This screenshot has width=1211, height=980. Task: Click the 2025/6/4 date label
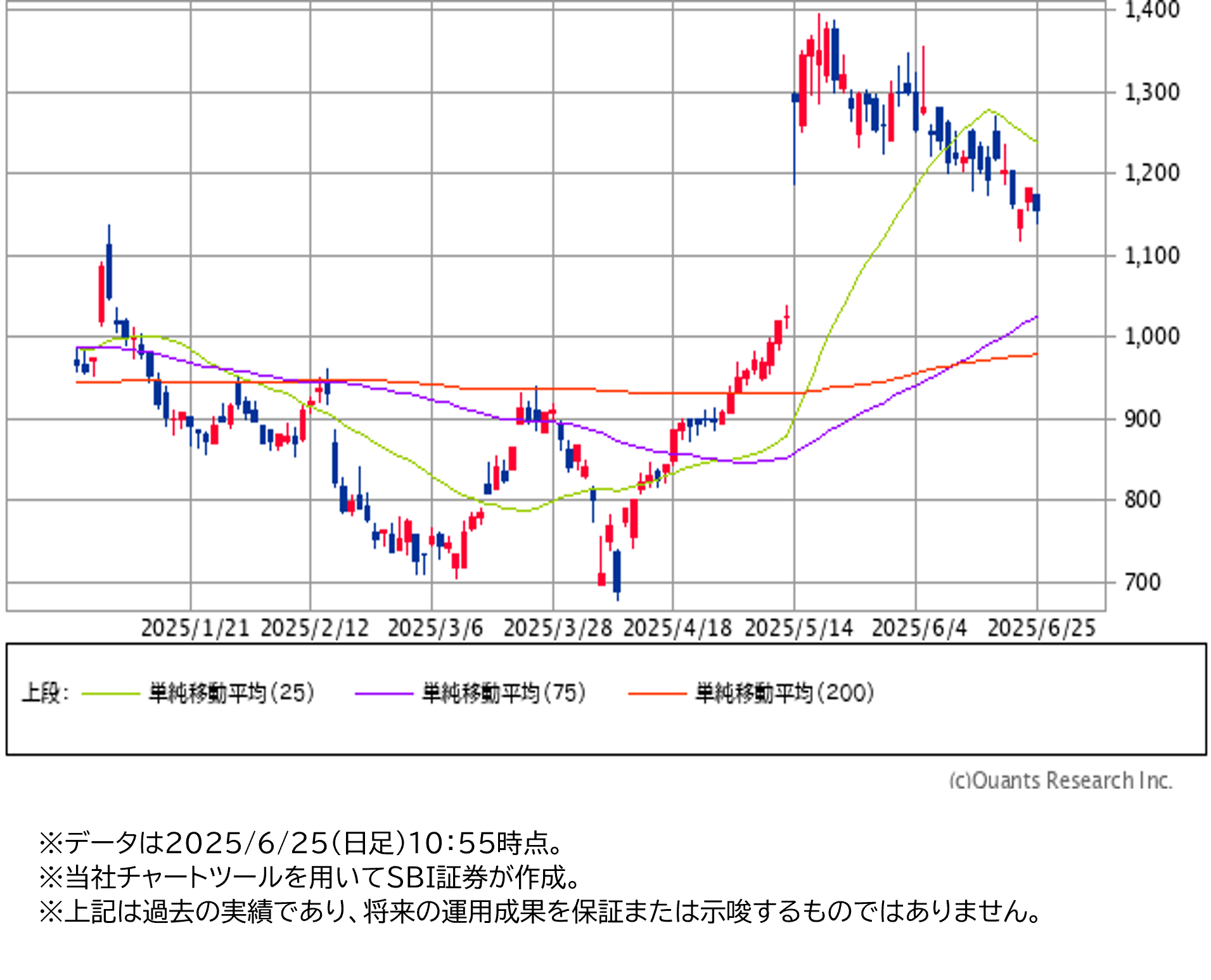919,628
